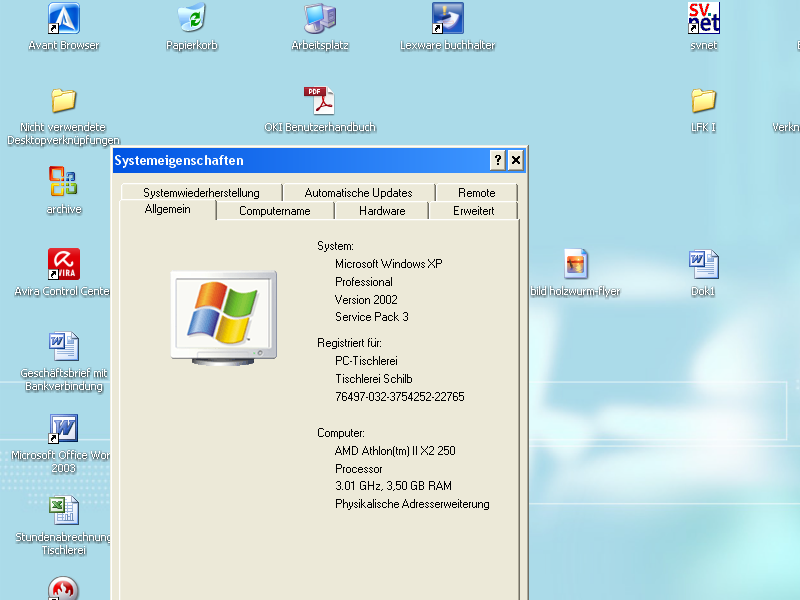The width and height of the screenshot is (800, 600).
Task: Close the Systemeigenschaften dialog
Action: point(516,160)
